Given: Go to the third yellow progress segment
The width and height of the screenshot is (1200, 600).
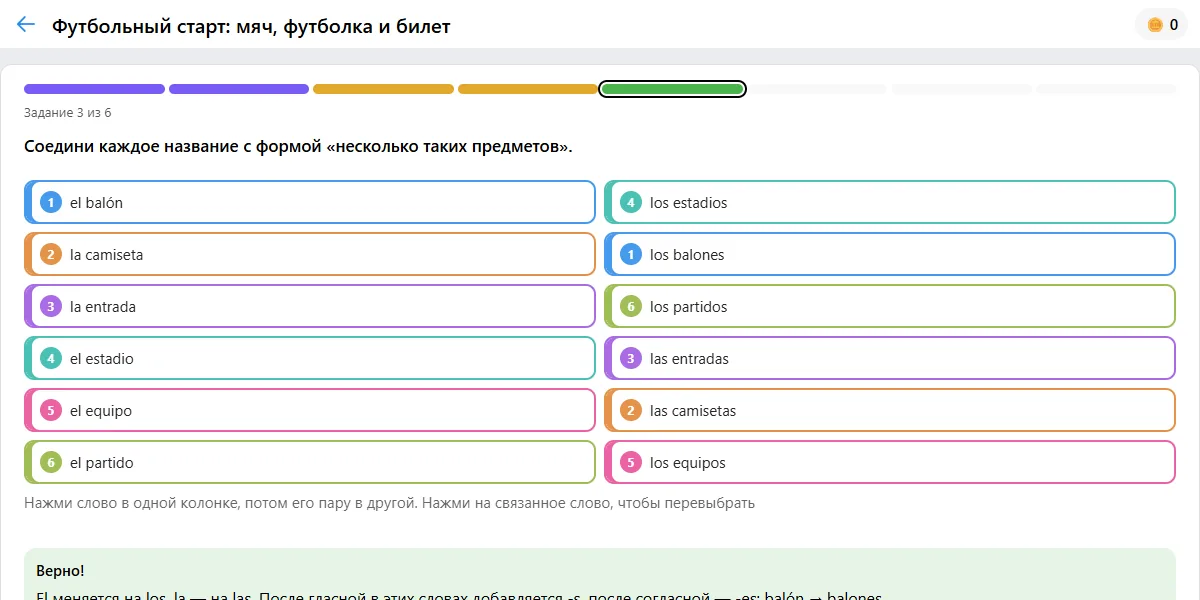Looking at the screenshot, I should 383,89.
